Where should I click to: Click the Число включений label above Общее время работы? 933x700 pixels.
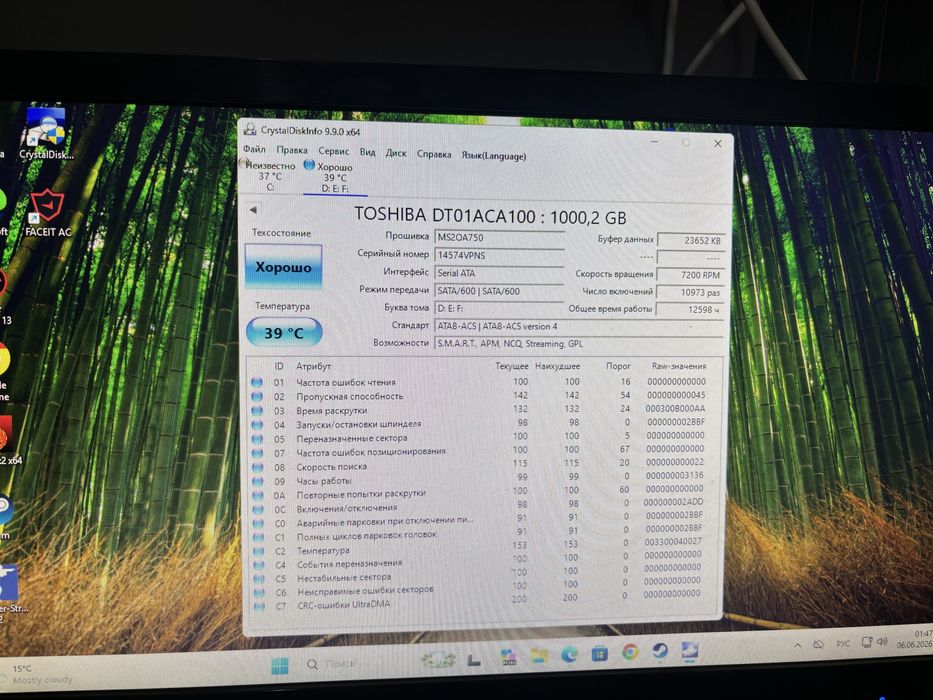coord(617,292)
